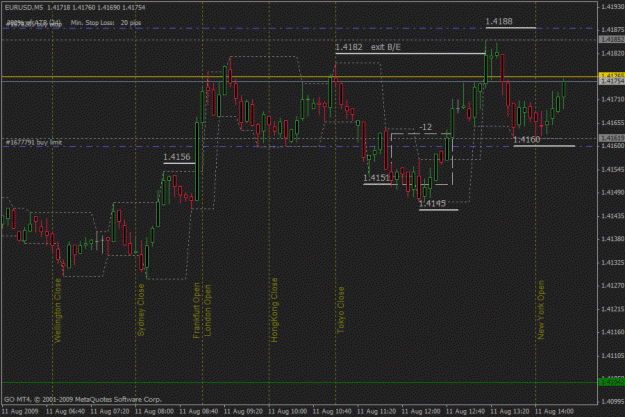Viewport: 625px width, 417px height.
Task: Click the 1.41930 price axis label
Action: (613, 7)
